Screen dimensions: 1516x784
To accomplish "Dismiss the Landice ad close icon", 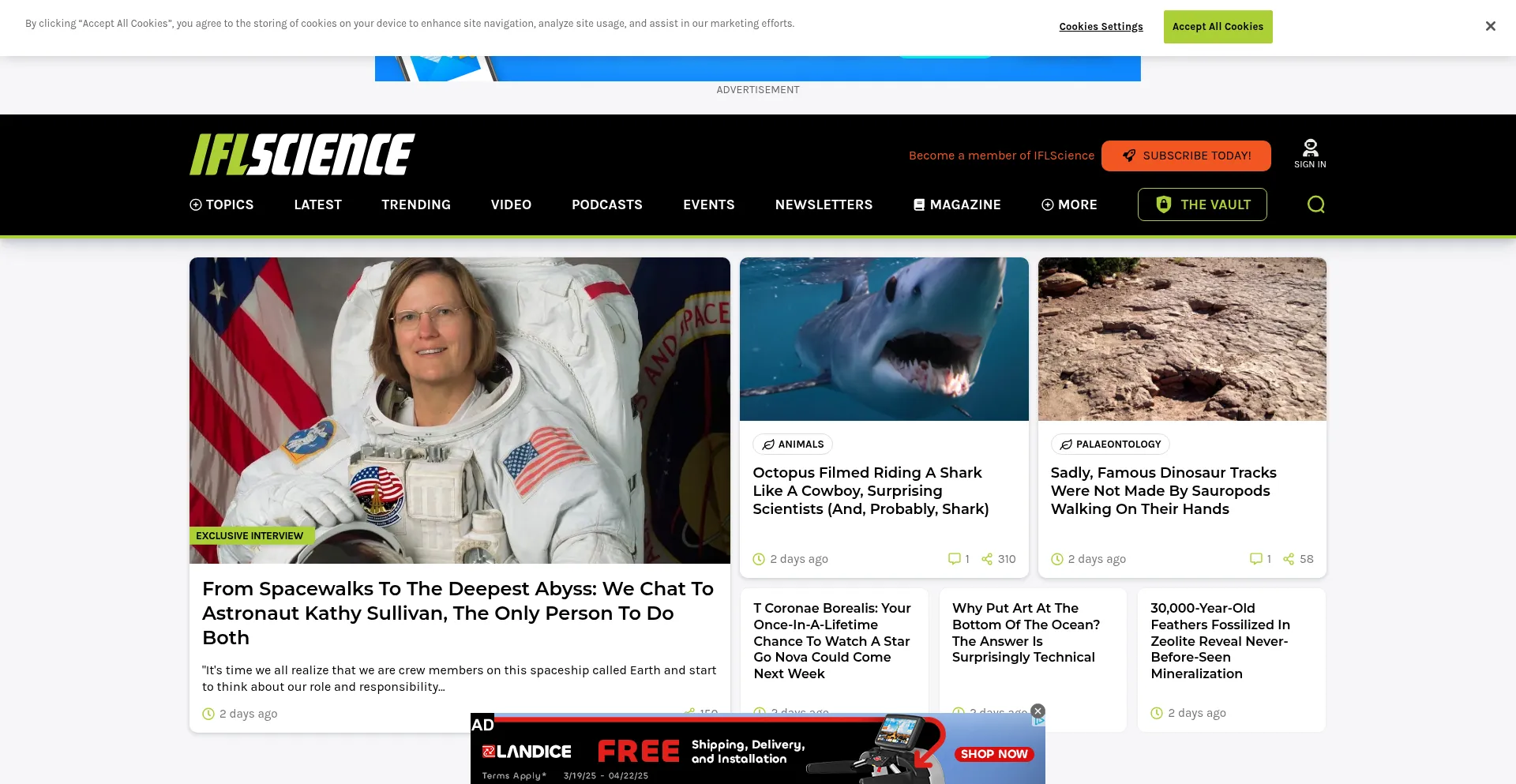I will click(1038, 711).
